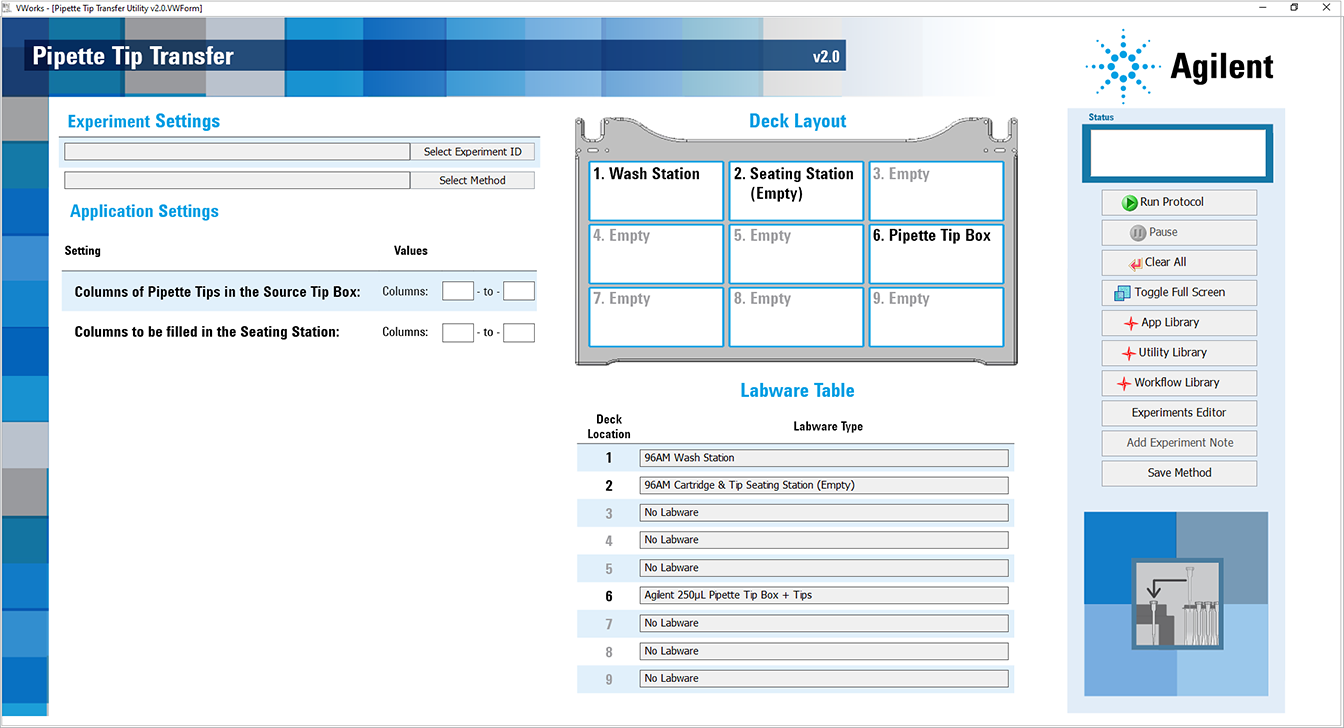Click the Method name text field
This screenshot has height=728, width=1344.
point(237,181)
